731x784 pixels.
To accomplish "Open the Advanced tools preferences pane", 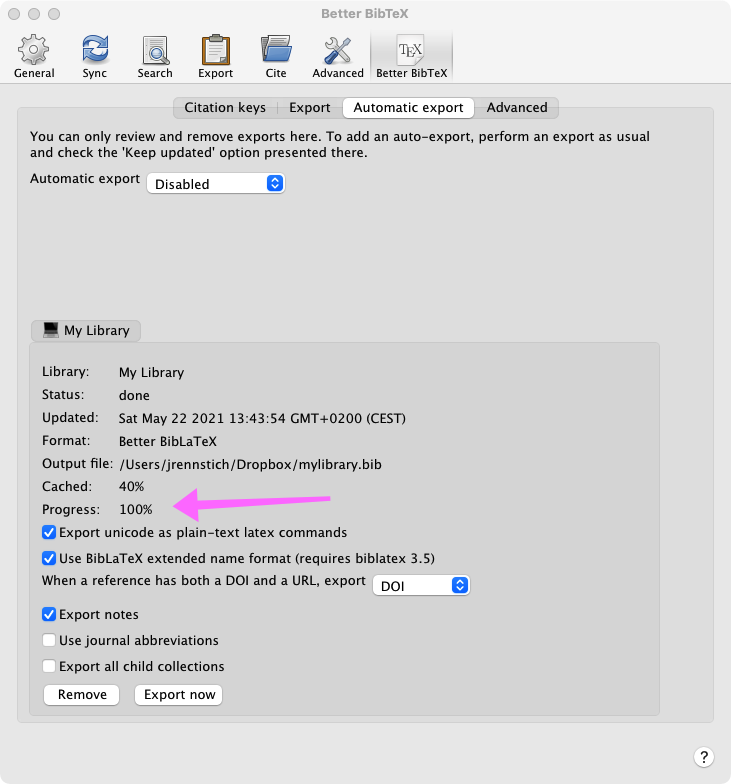I will pos(338,56).
